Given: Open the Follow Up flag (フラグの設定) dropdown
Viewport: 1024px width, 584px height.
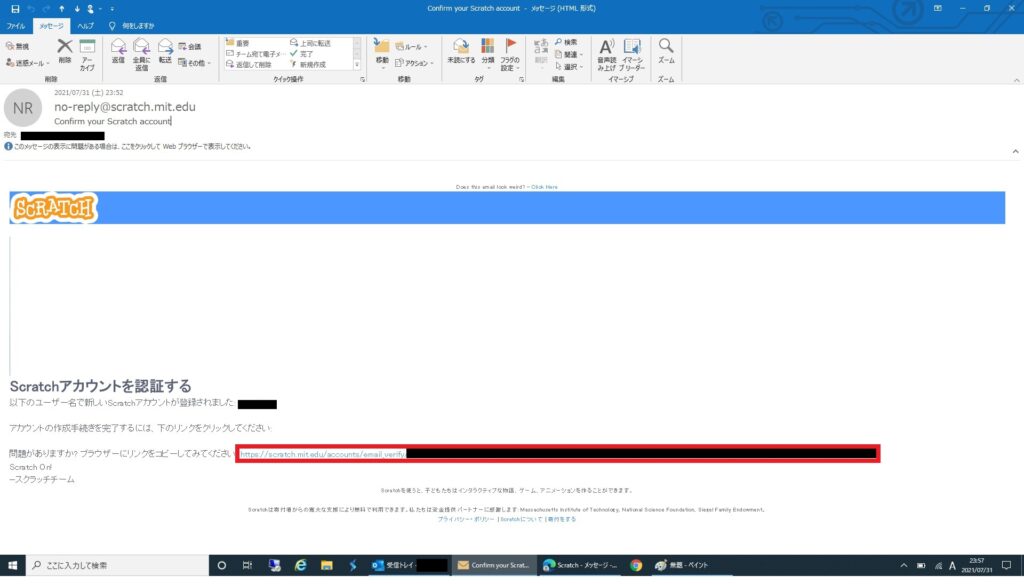Looking at the screenshot, I should pos(510,54).
